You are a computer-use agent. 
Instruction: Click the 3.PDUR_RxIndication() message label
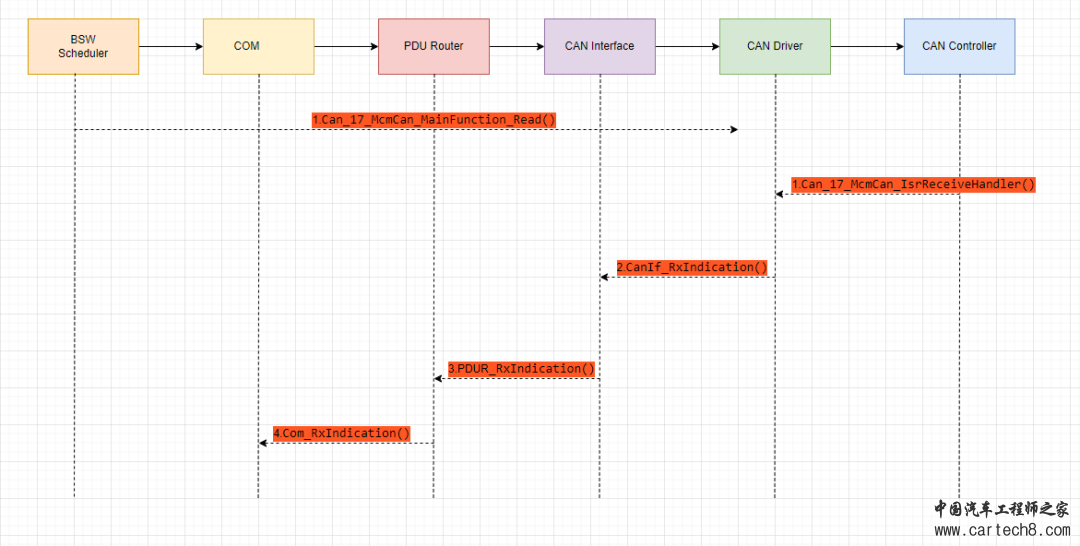pos(521,369)
